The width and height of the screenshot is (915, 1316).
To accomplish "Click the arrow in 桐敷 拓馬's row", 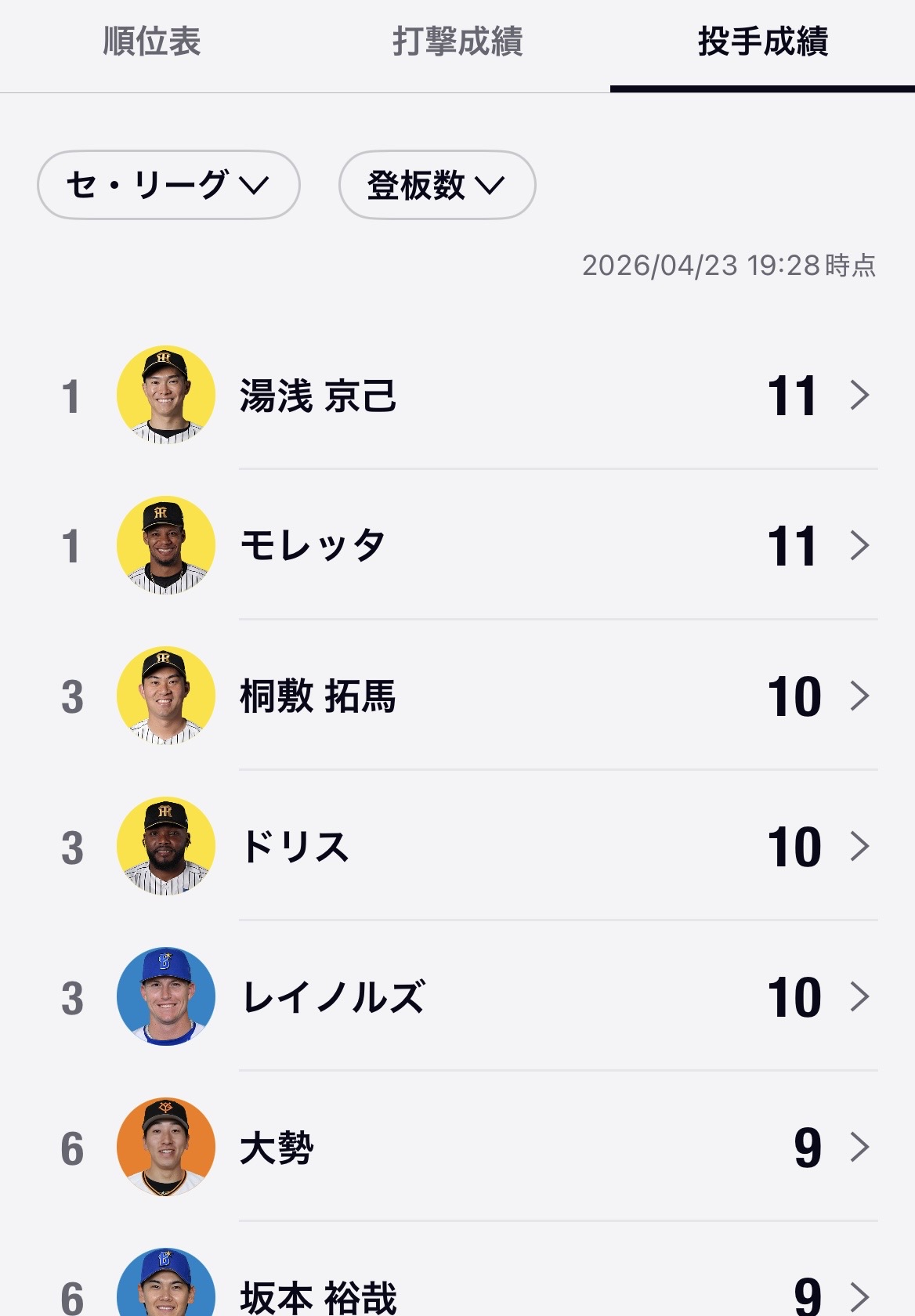I will pos(859,696).
